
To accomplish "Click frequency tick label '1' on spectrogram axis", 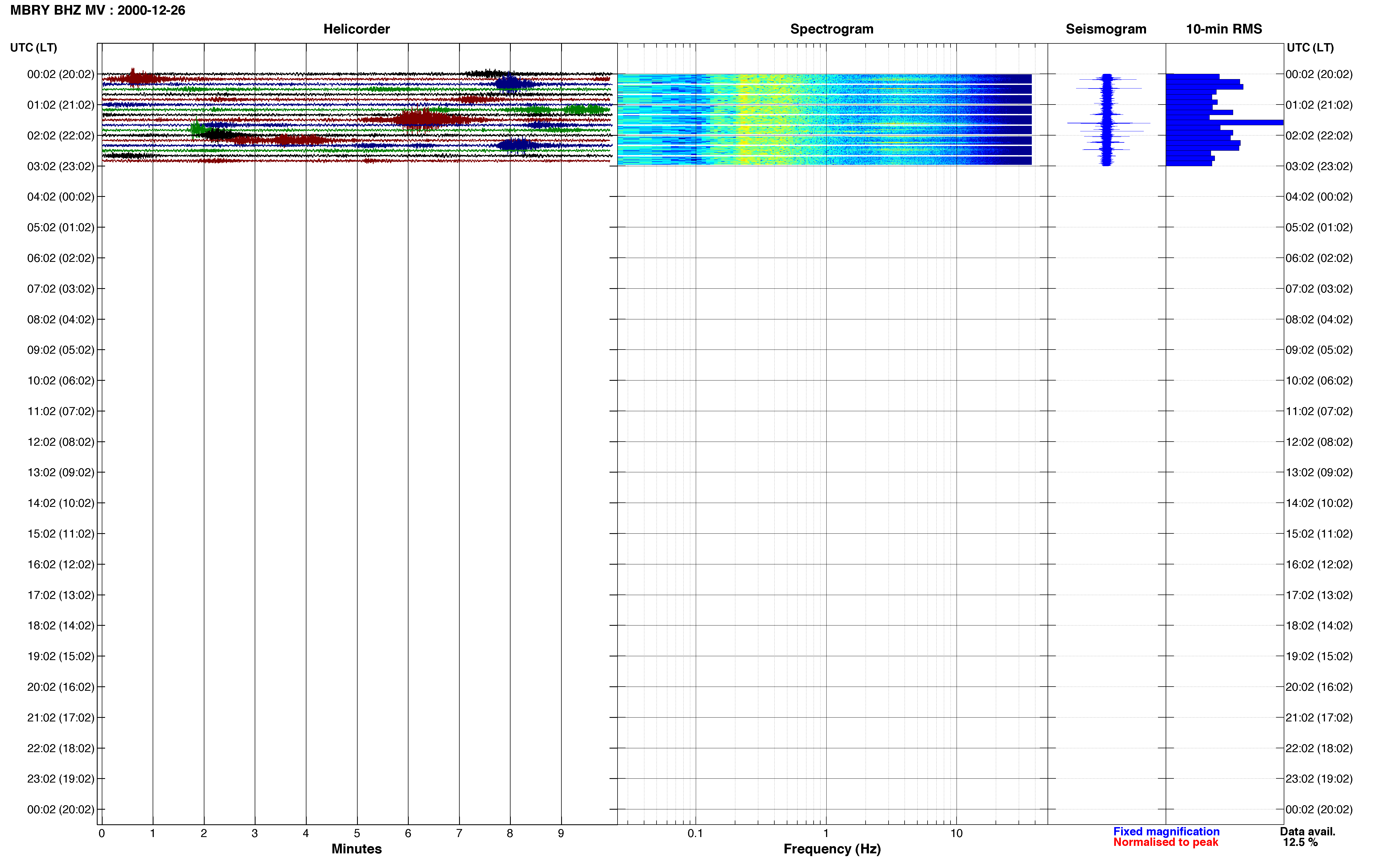I will click(x=826, y=833).
